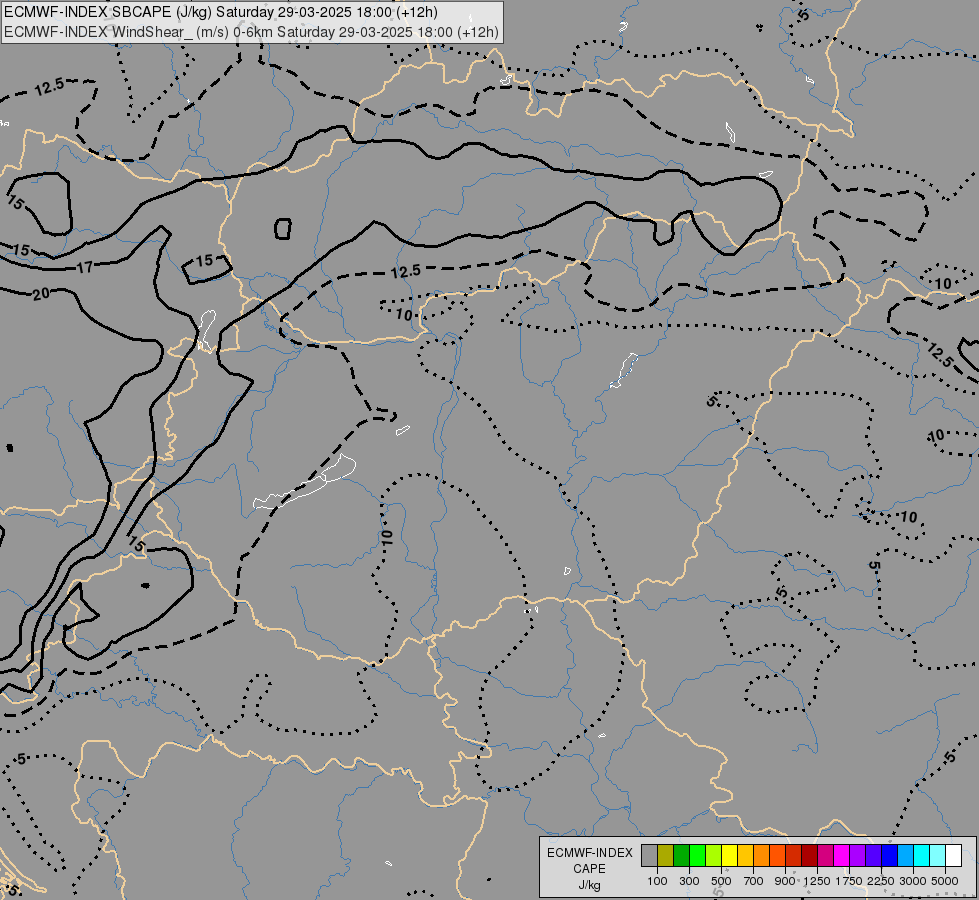Click the 2250 tick label on the legend
Image resolution: width=979 pixels, height=900 pixels.
(881, 881)
